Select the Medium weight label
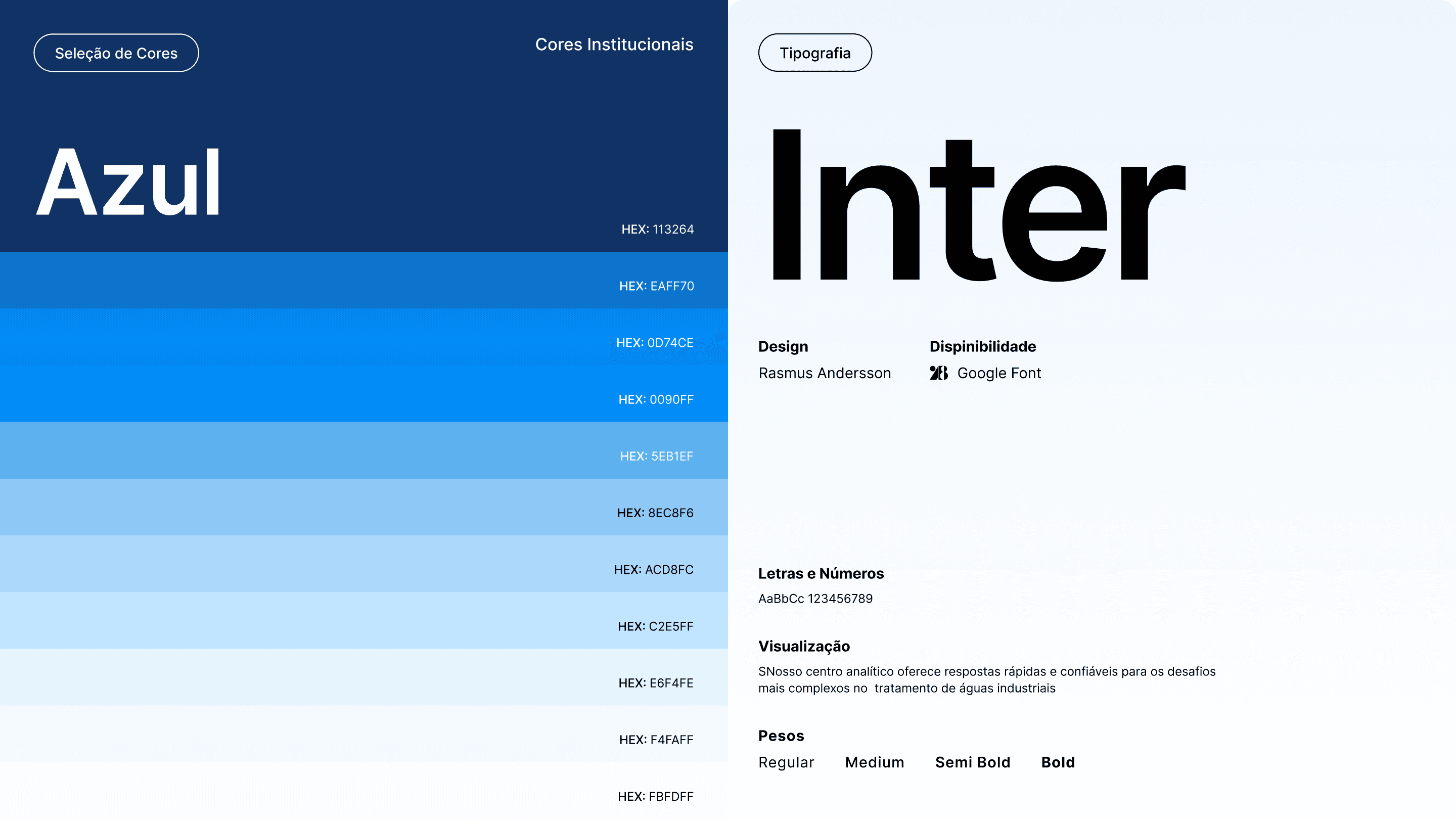1456x819 pixels. point(875,762)
